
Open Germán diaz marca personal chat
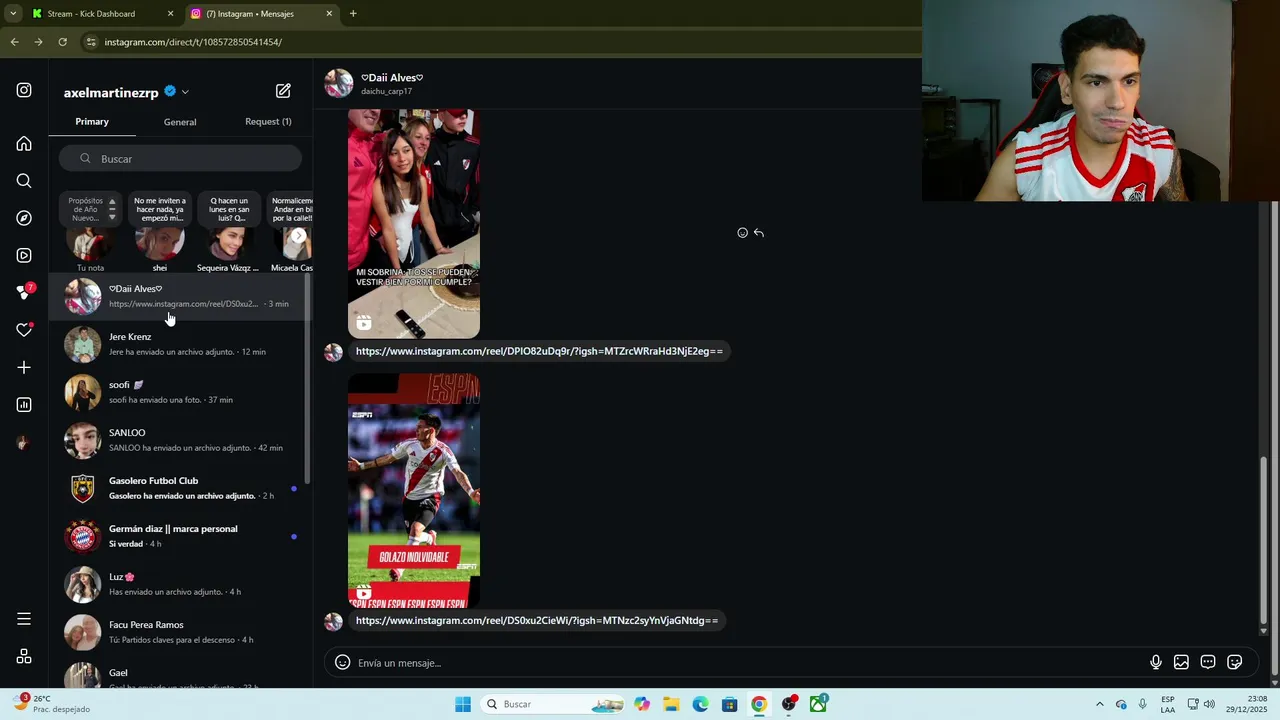[180, 536]
